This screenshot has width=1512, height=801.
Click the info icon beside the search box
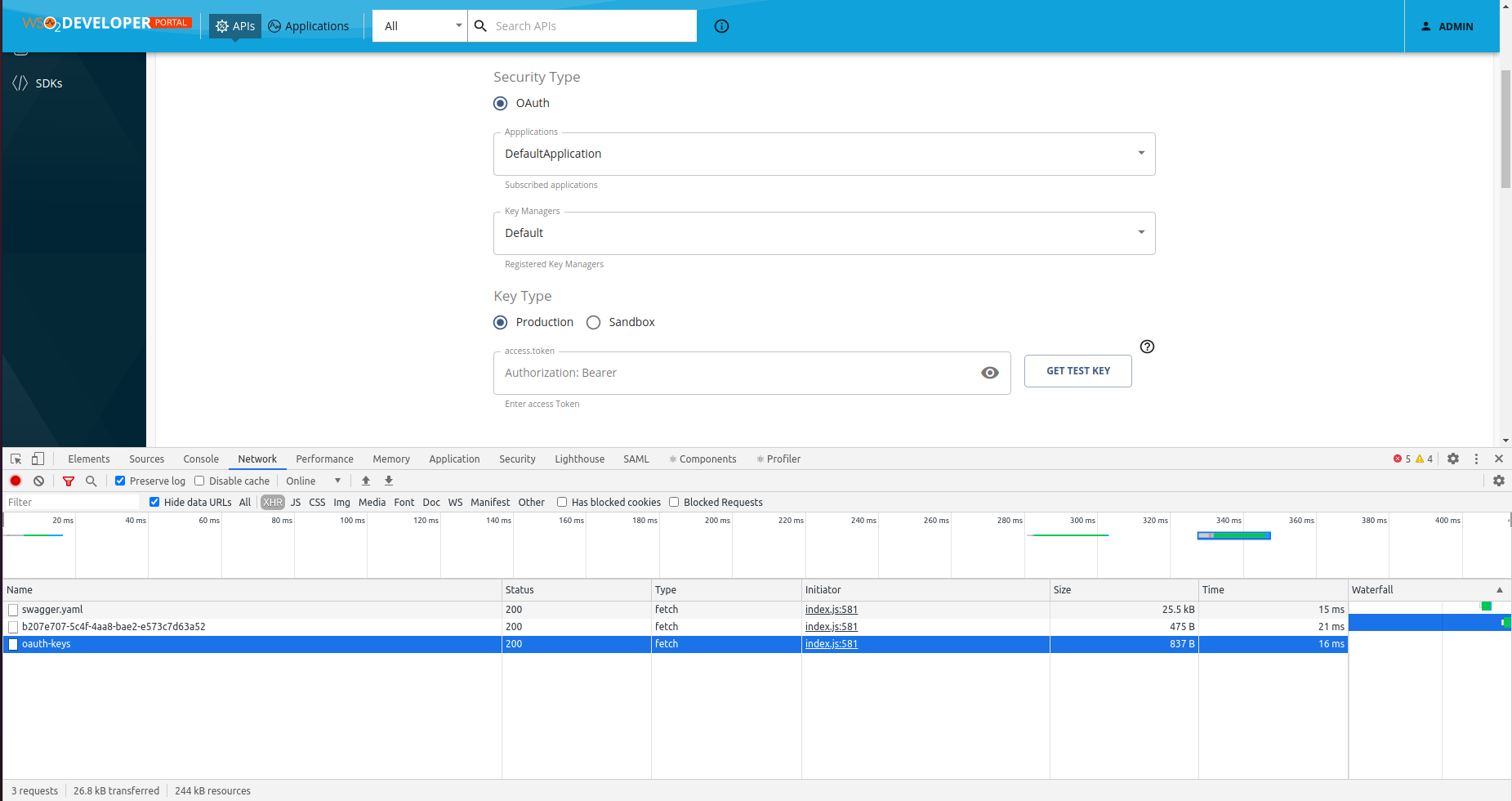pos(721,26)
